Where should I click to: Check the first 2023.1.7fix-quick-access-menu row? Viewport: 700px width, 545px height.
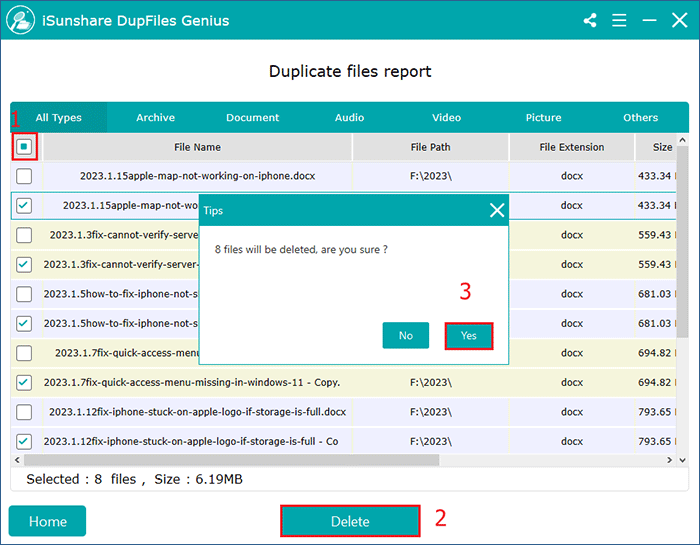click(x=24, y=353)
